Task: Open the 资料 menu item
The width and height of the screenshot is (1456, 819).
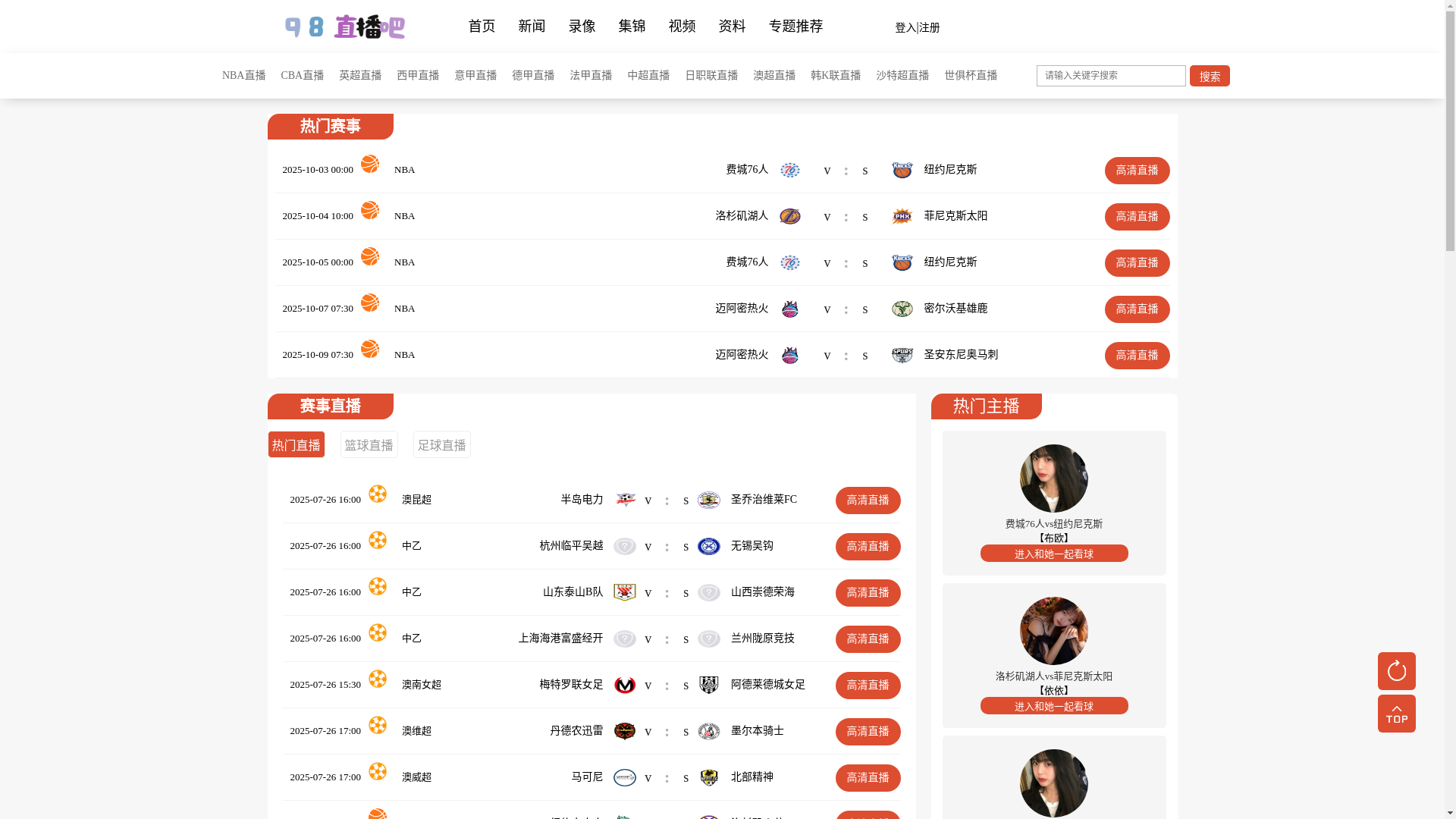Action: (x=732, y=27)
